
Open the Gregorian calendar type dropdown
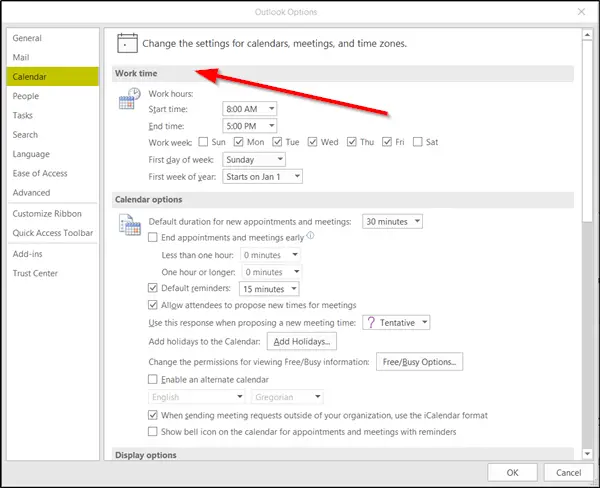(287, 397)
